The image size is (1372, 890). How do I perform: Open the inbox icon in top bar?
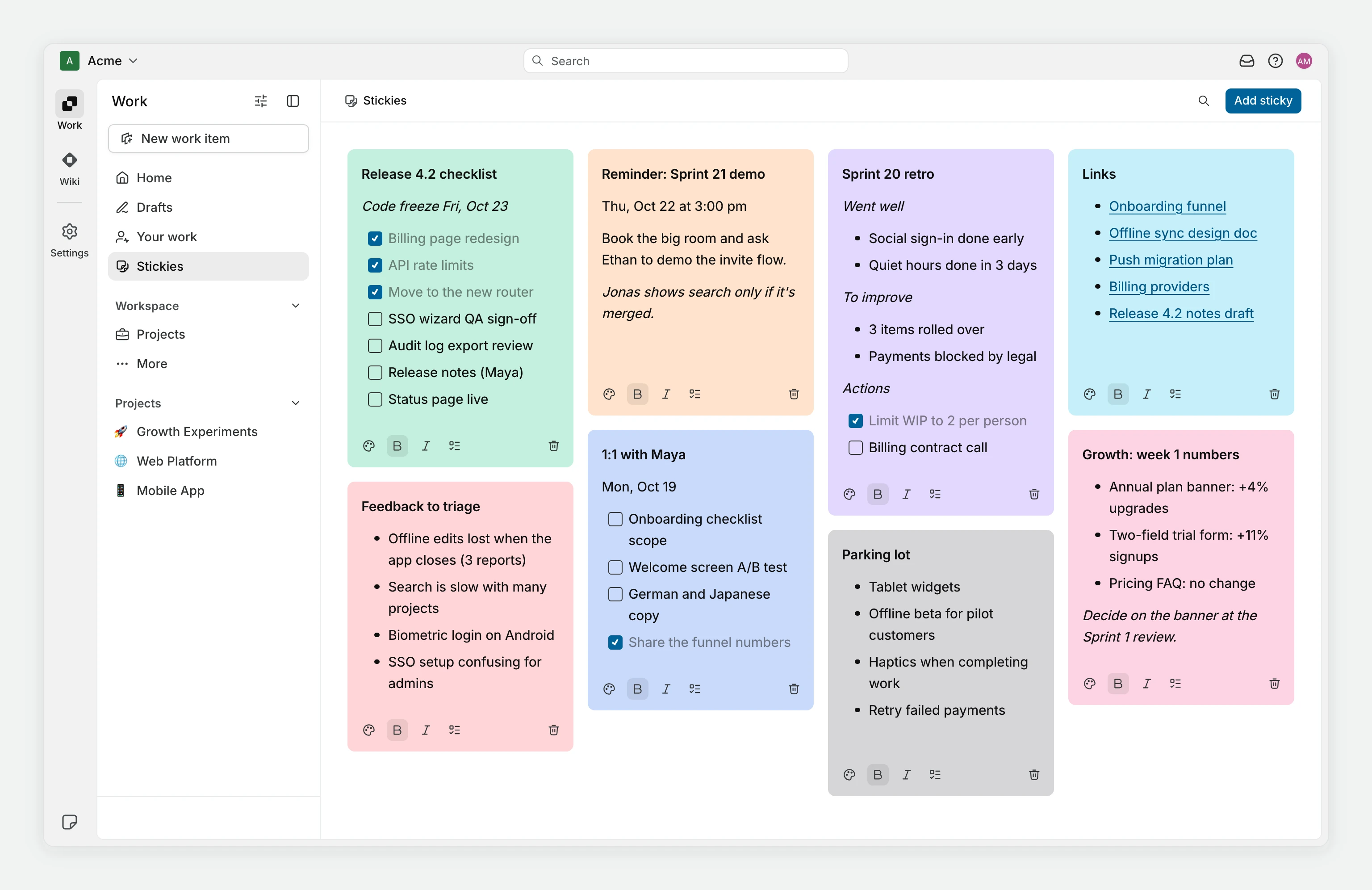(x=1247, y=61)
